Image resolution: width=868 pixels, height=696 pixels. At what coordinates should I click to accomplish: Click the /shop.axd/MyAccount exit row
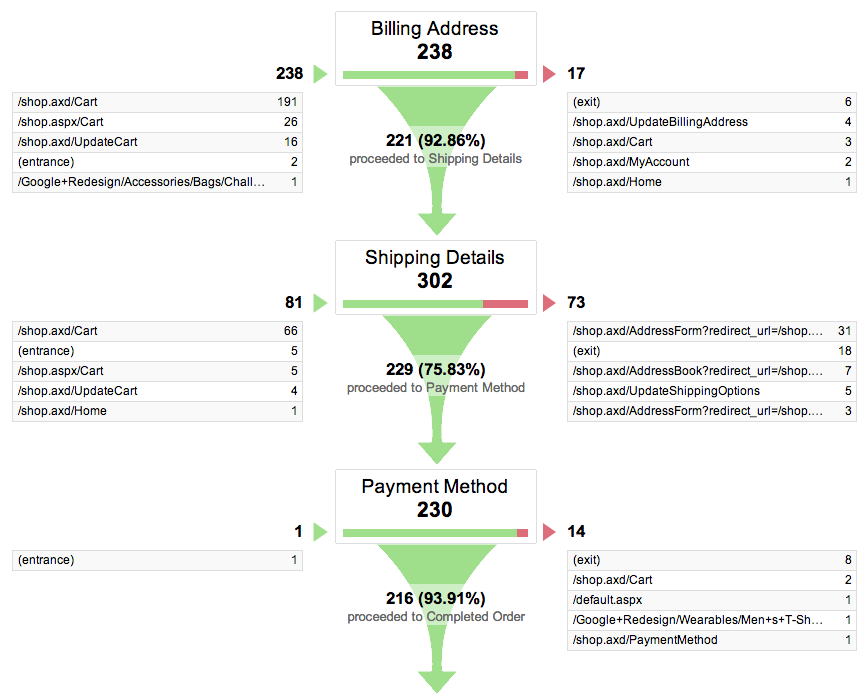coord(711,162)
